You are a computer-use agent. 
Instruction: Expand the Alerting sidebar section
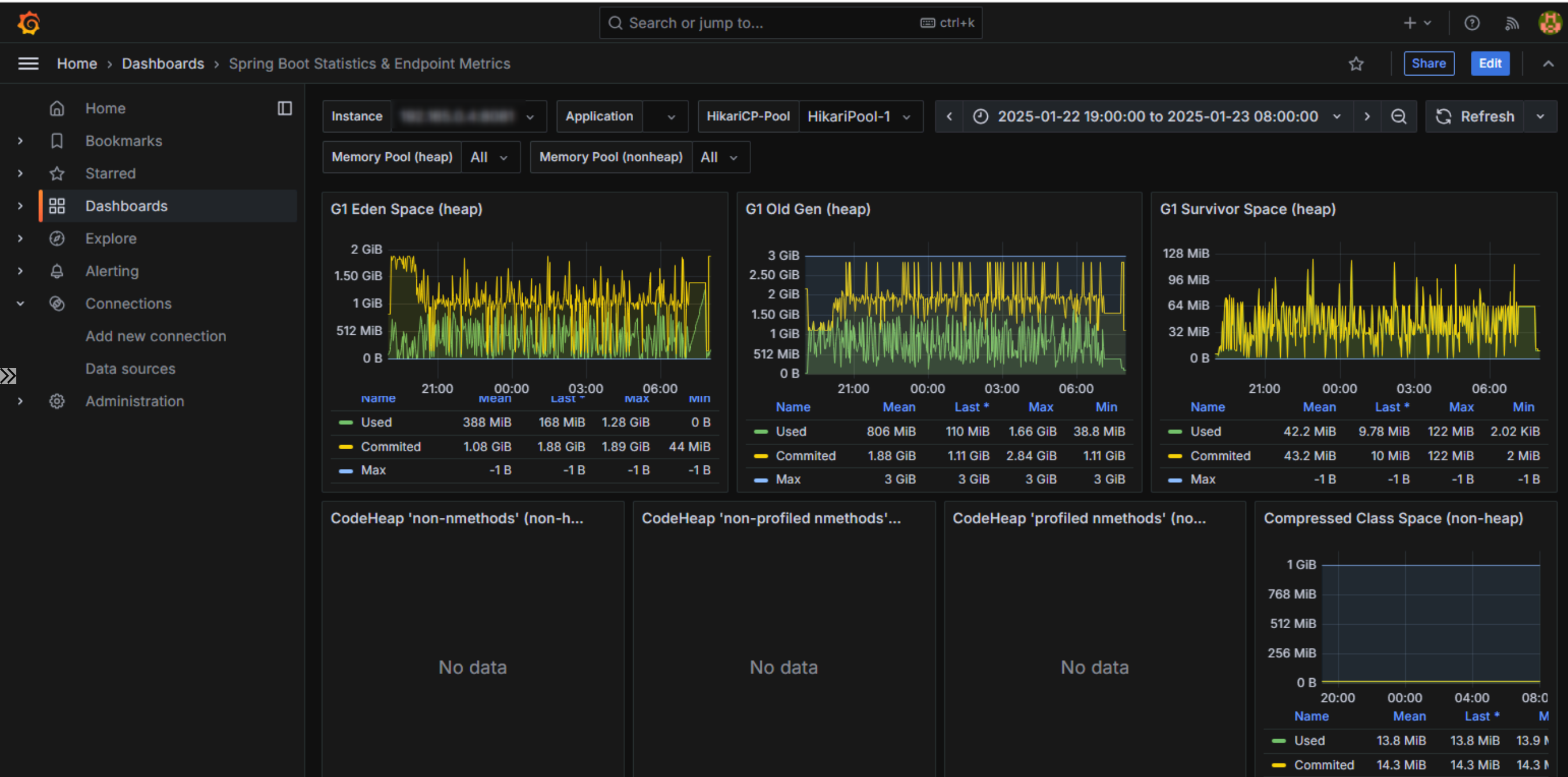pyautogui.click(x=20, y=271)
